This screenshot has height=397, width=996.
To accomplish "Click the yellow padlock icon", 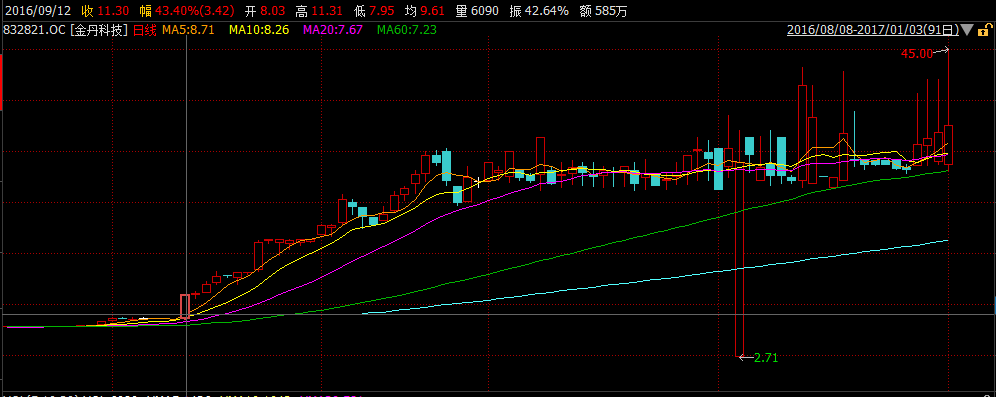I will [985, 30].
